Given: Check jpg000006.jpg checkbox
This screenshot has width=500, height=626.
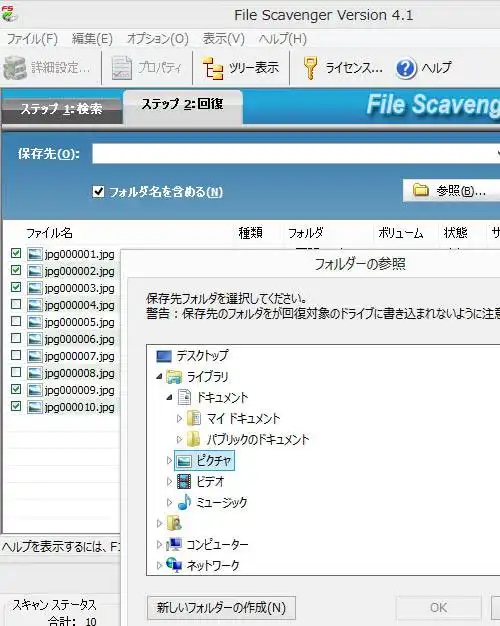Looking at the screenshot, I should (16, 338).
